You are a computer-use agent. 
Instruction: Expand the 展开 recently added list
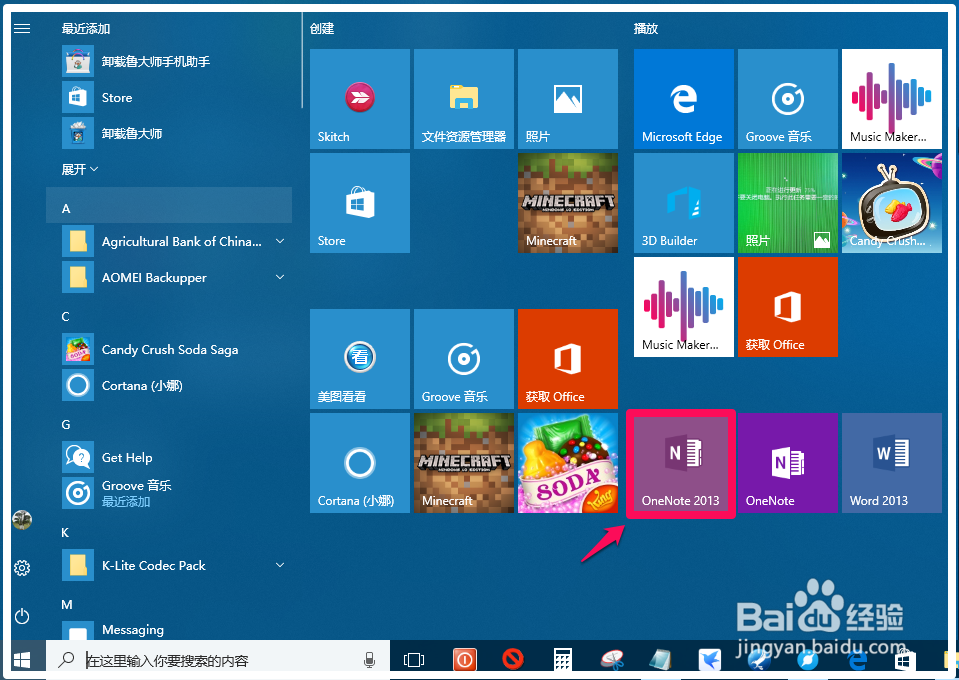coord(80,169)
